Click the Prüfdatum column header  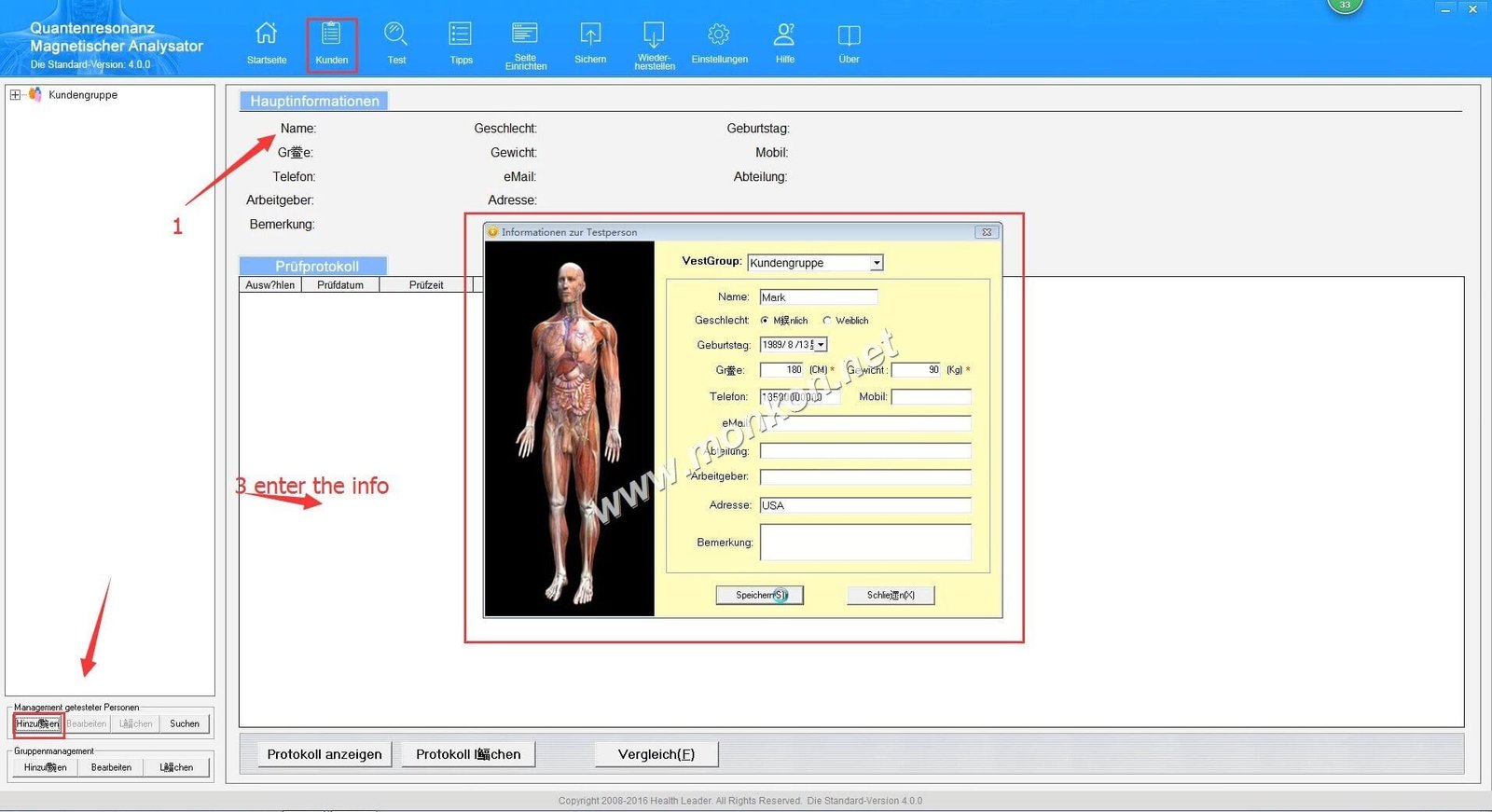pyautogui.click(x=339, y=285)
